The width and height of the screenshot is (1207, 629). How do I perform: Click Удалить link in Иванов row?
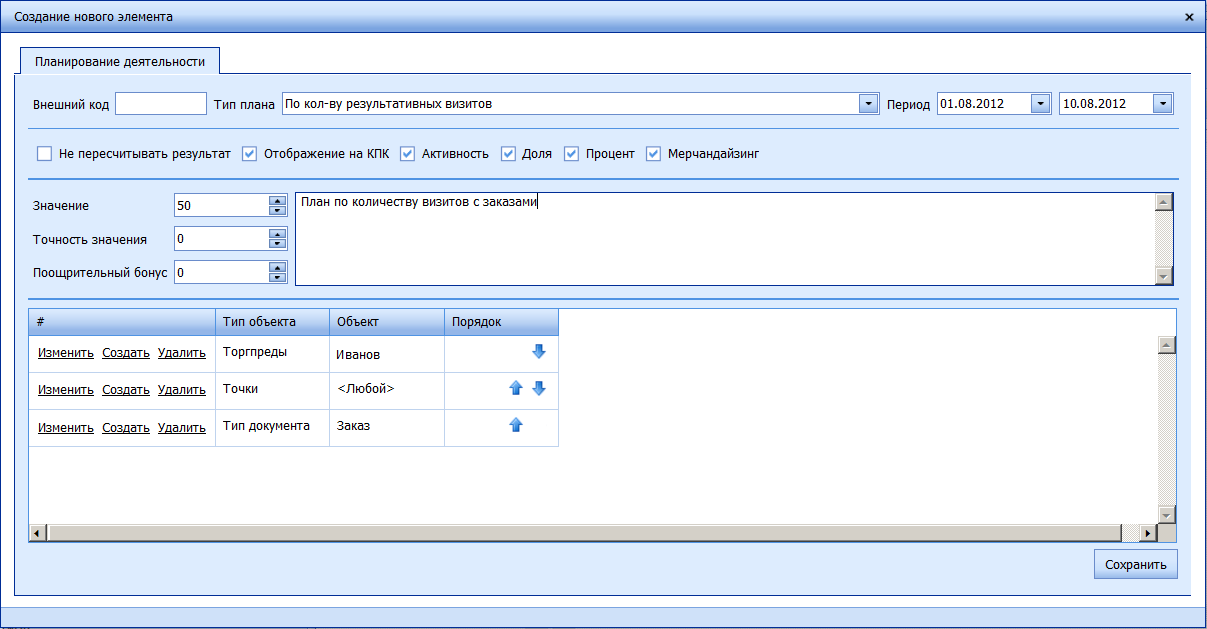182,353
